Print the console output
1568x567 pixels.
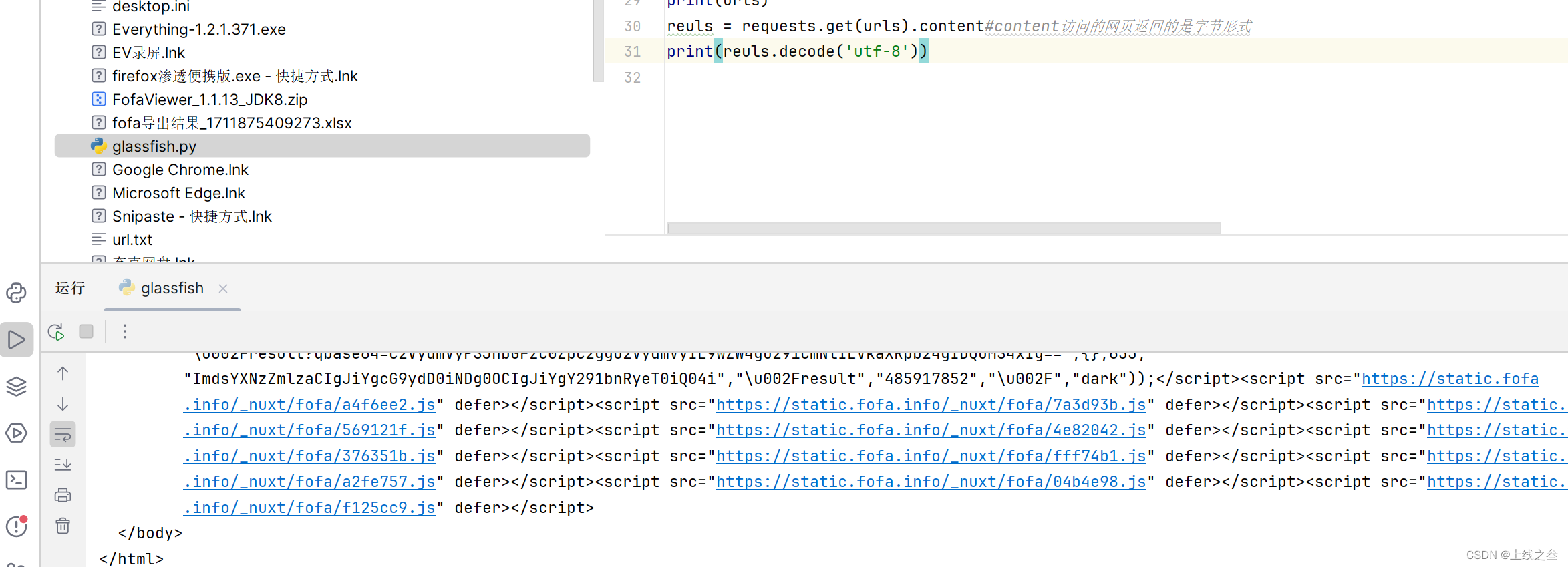tap(63, 495)
